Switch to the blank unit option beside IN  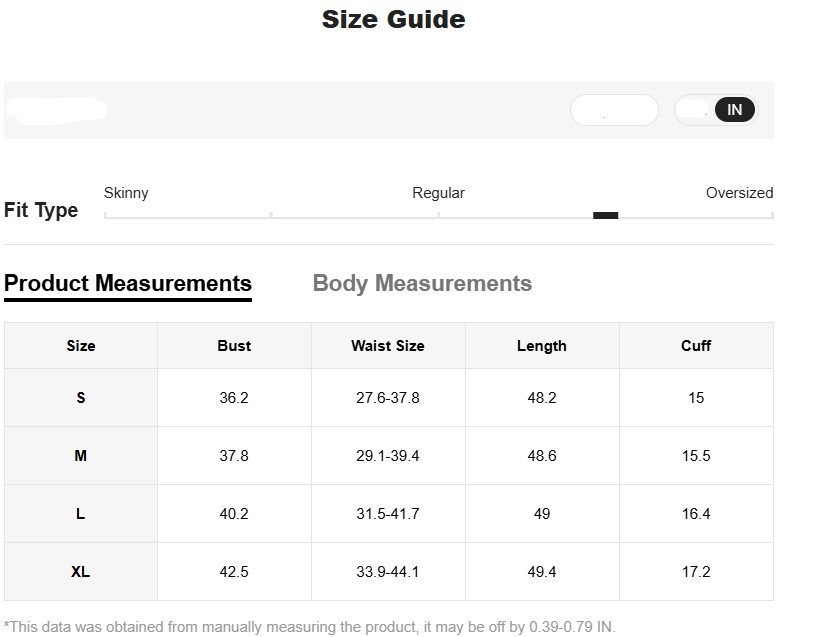[696, 110]
